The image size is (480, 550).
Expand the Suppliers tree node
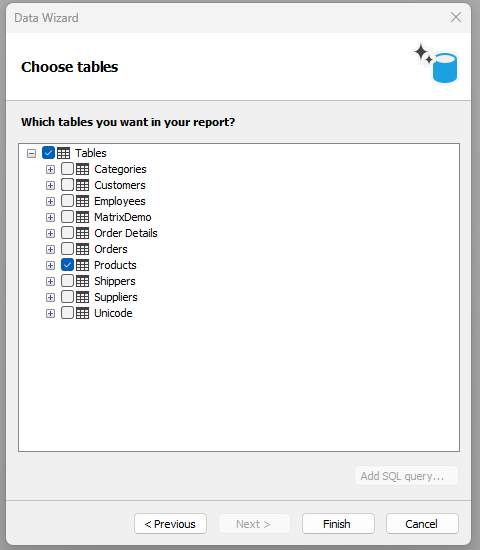[51, 297]
